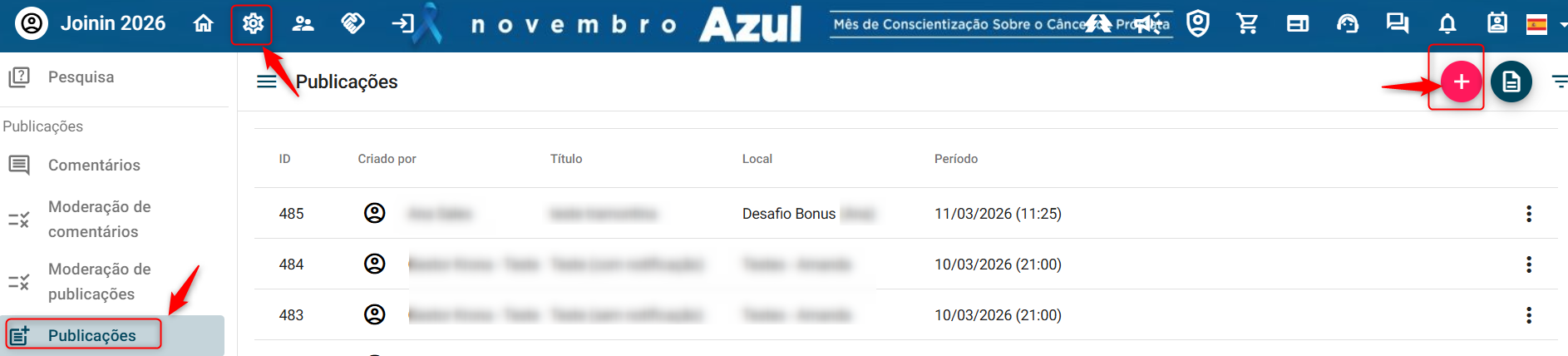Viewport: 1568px width, 356px height.
Task: Open the notifications bell
Action: [1447, 23]
